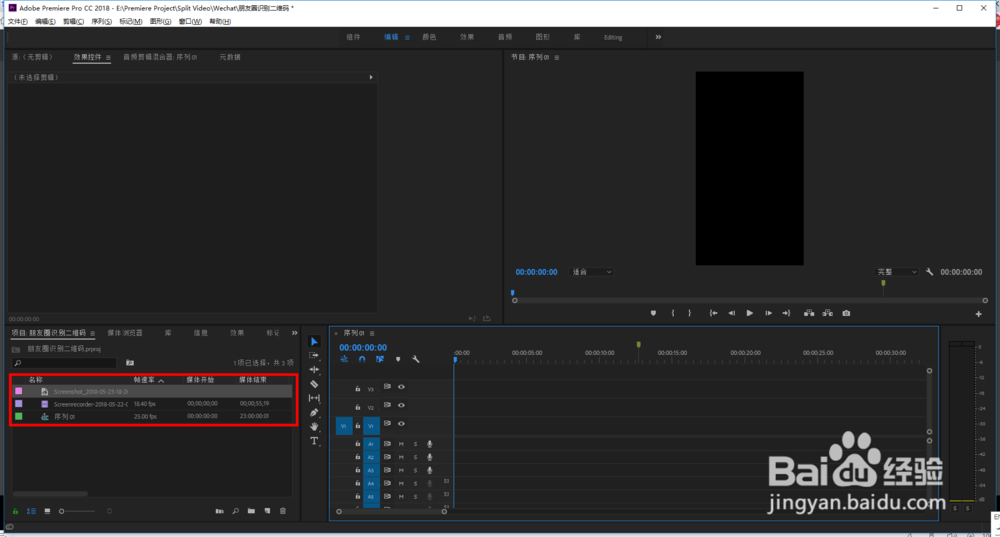The width and height of the screenshot is (1000, 537).
Task: Switch to 媒体浏览器 tab
Action: click(x=125, y=333)
